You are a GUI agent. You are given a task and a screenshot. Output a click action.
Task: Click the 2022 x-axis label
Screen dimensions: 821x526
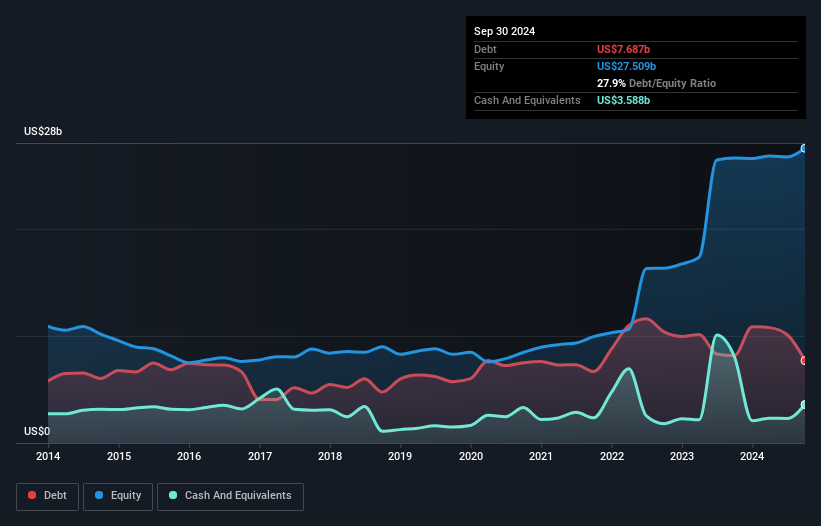tap(612, 456)
